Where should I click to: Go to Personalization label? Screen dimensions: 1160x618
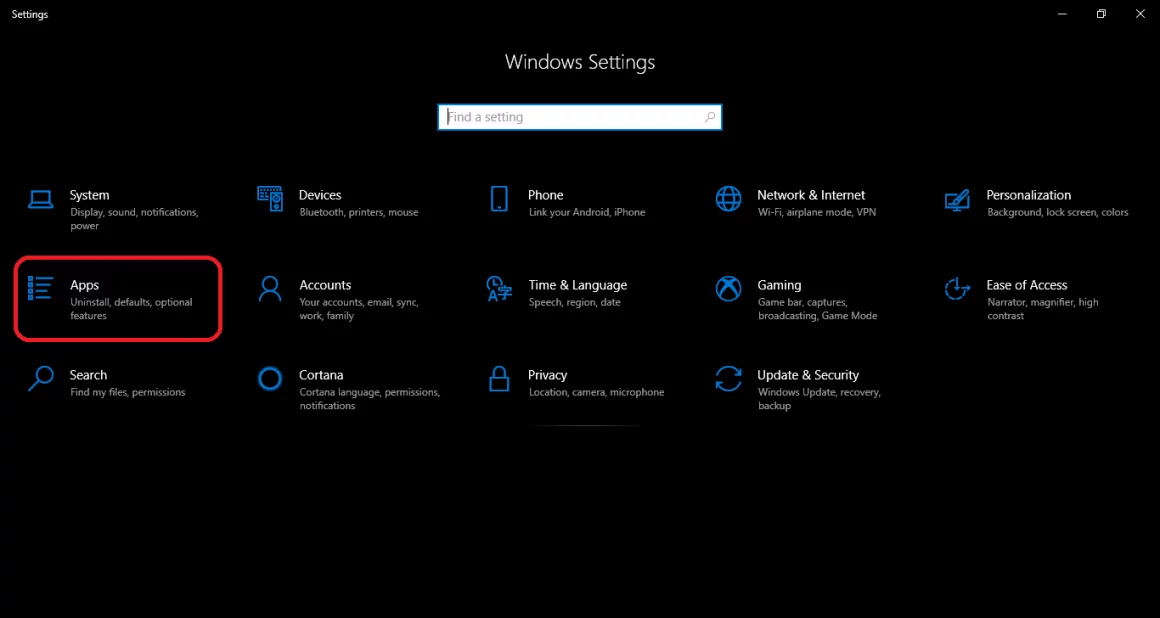click(1028, 195)
